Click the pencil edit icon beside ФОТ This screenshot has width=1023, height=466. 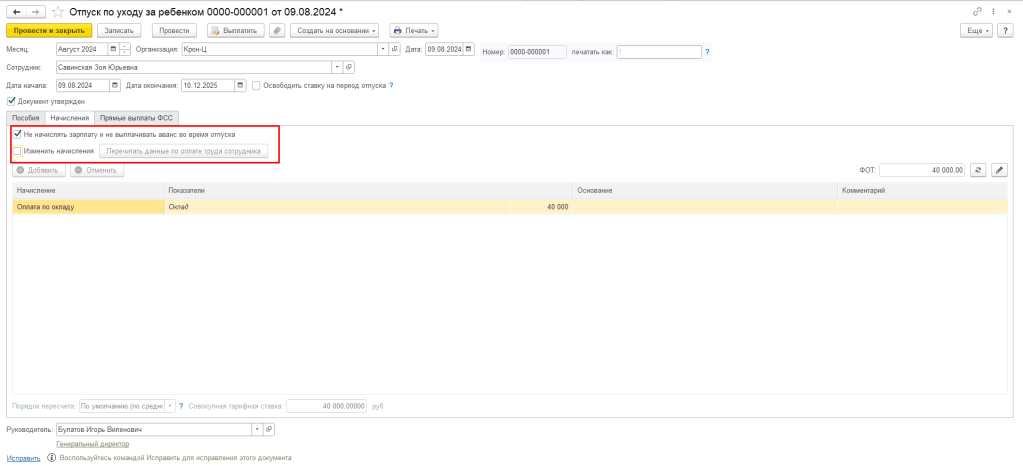tap(998, 170)
